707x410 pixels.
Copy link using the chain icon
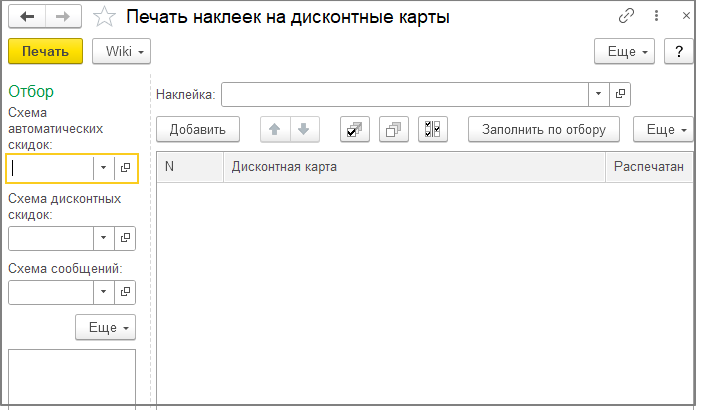point(627,16)
